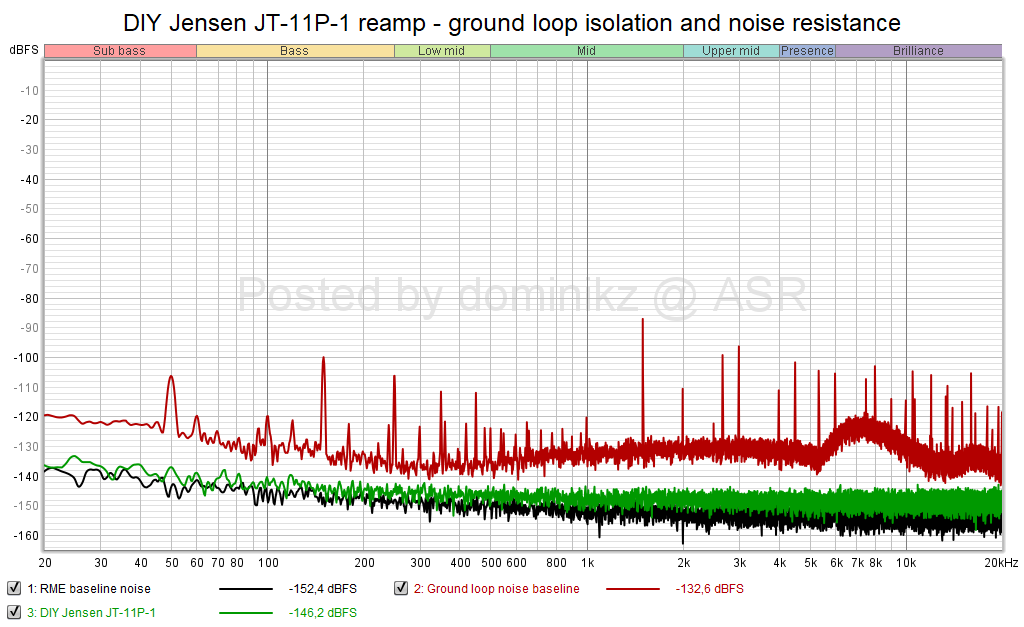
Task: Click the '-152,4 dBFS' legend value
Action: pos(323,589)
